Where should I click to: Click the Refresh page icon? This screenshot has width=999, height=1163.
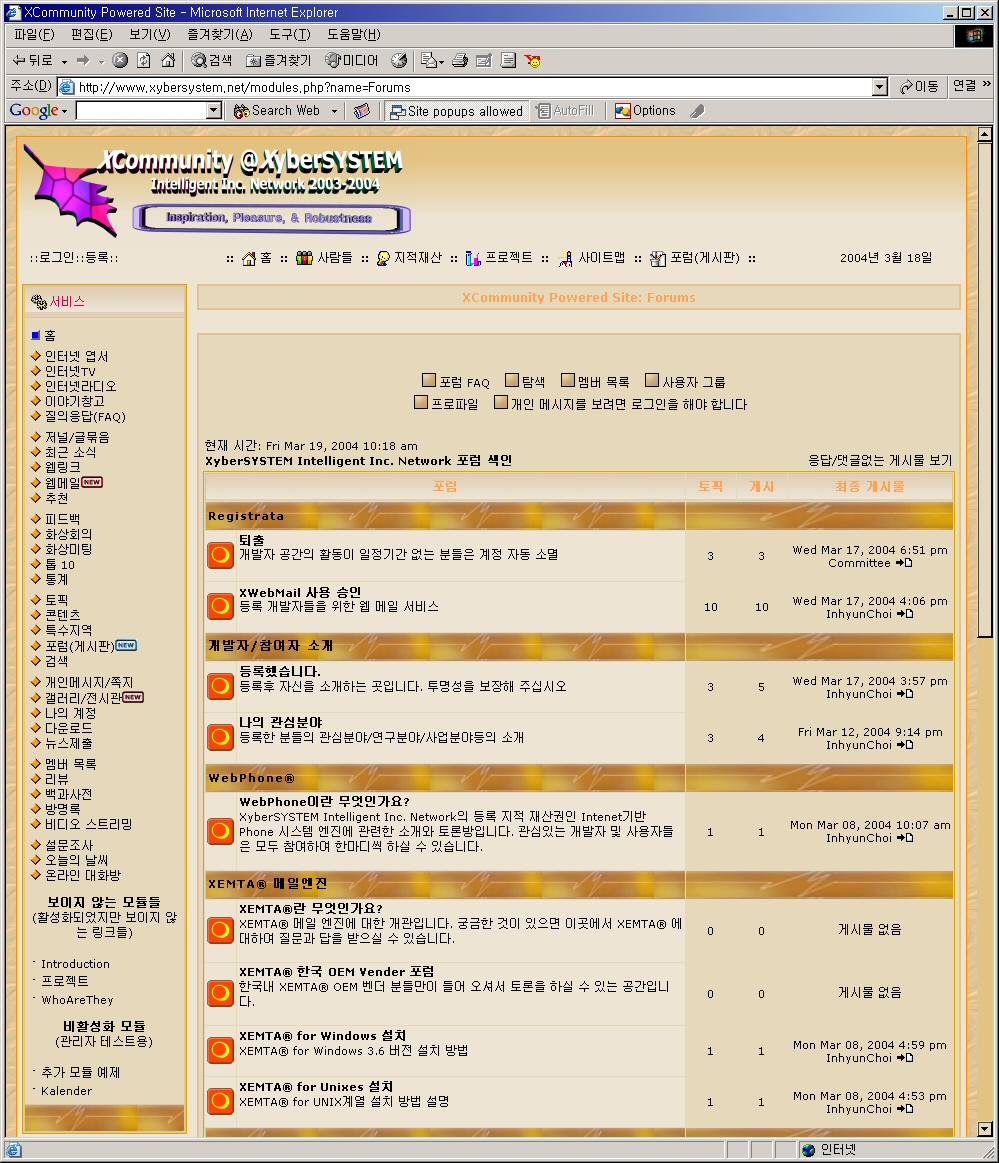pyautogui.click(x=144, y=61)
